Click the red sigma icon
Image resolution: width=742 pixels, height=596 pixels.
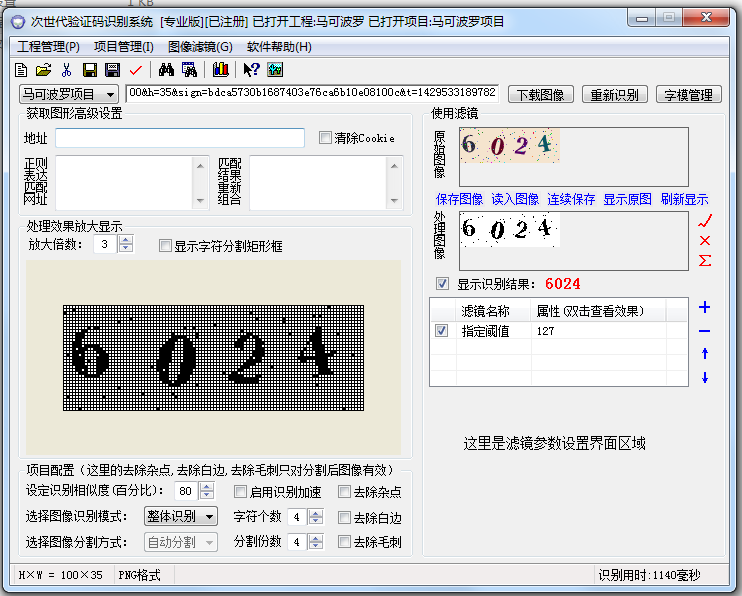tap(705, 262)
